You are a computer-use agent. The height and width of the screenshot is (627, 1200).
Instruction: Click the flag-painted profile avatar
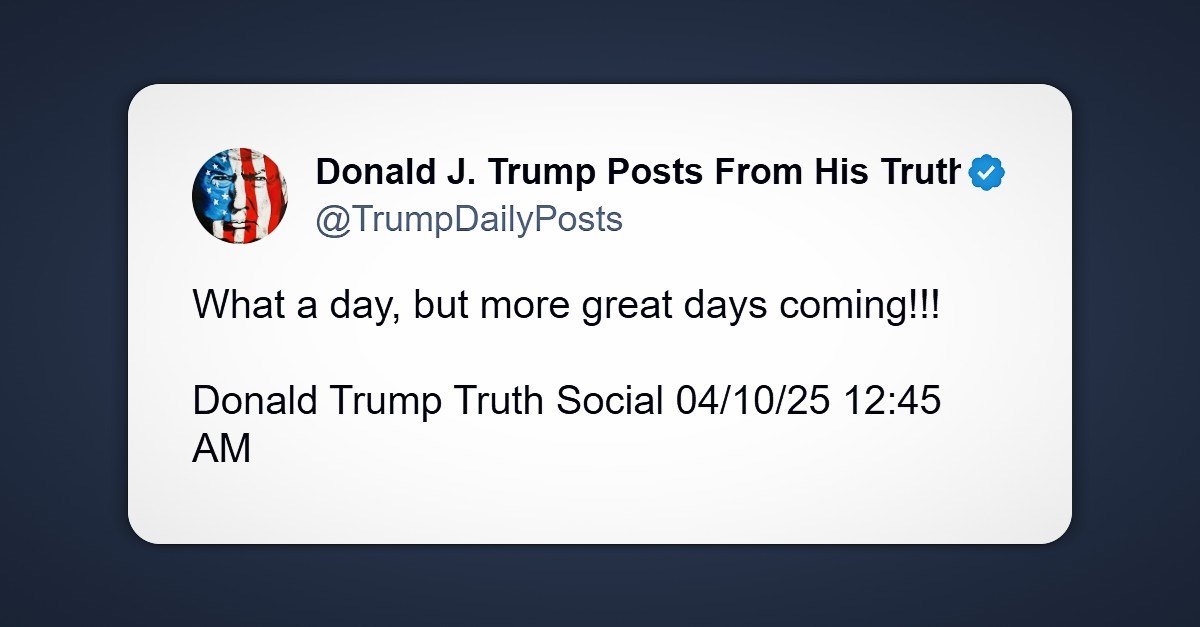click(240, 195)
